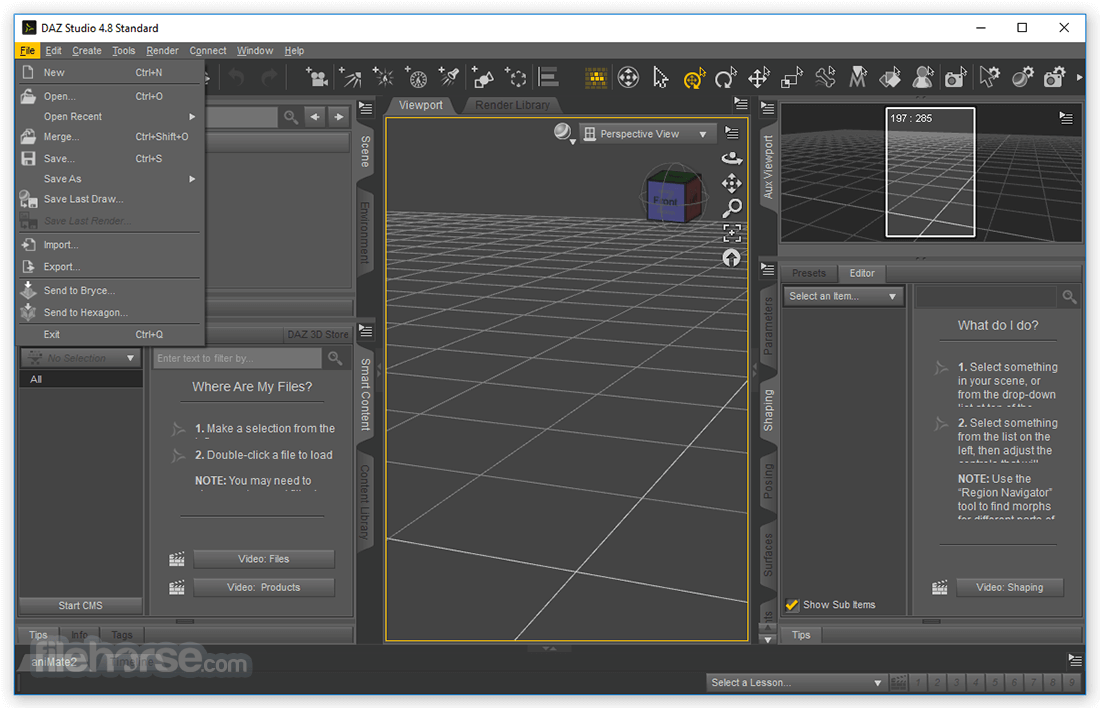Click the viewport zoom magnifier icon
This screenshot has width=1100, height=708.
point(732,208)
